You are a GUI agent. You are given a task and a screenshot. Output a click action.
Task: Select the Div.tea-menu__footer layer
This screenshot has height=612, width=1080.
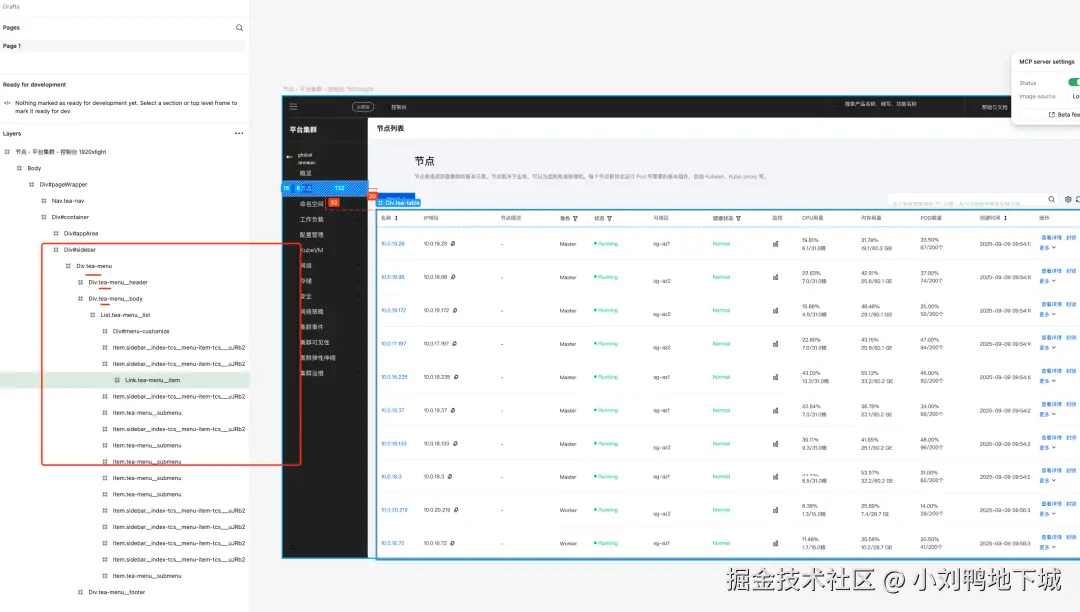pos(116,592)
